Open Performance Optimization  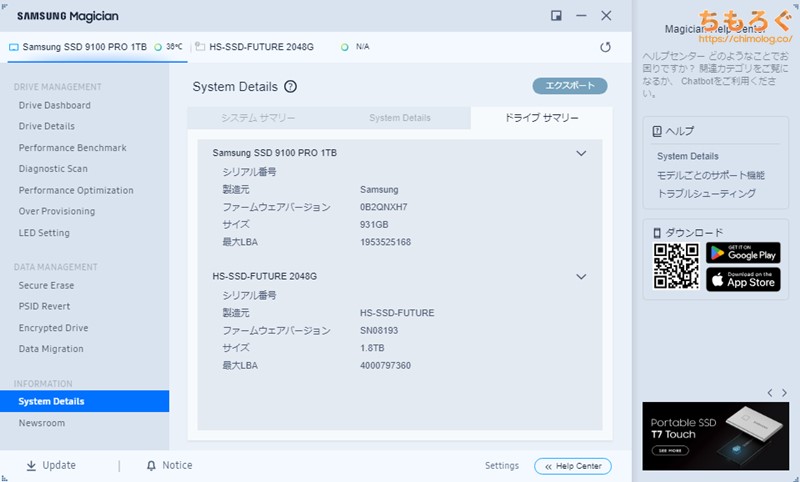pyautogui.click(x=76, y=190)
